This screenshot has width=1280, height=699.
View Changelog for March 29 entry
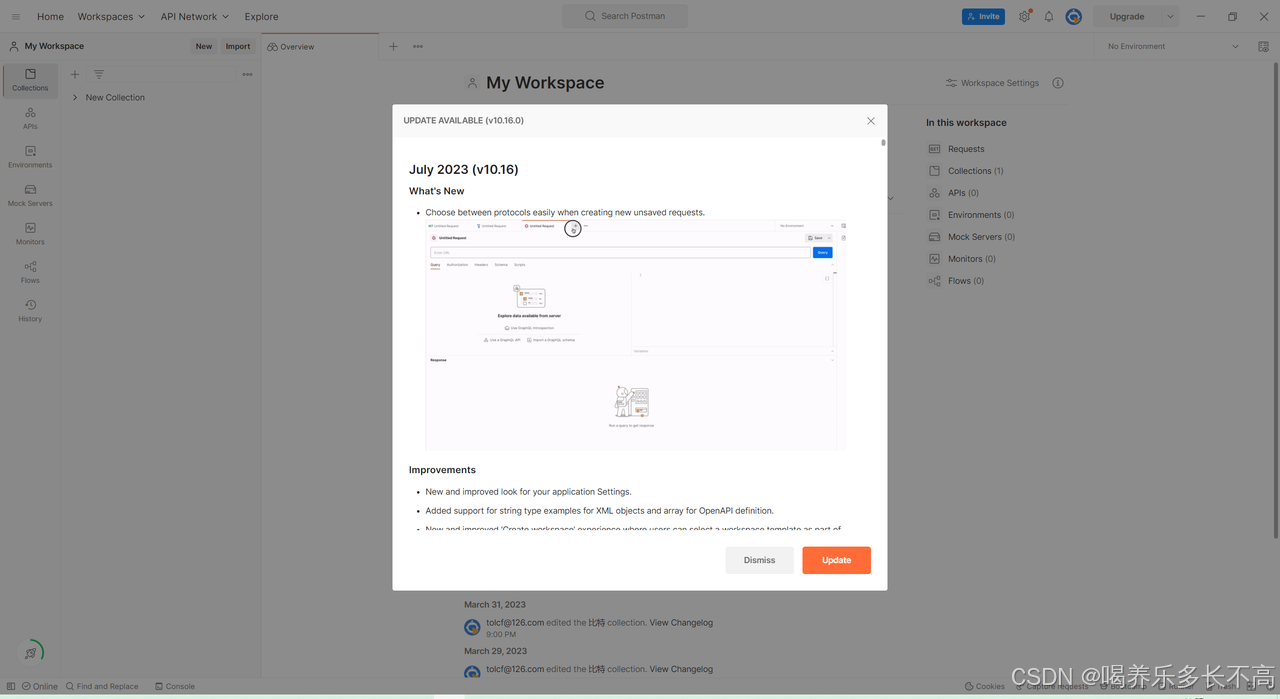tap(681, 669)
